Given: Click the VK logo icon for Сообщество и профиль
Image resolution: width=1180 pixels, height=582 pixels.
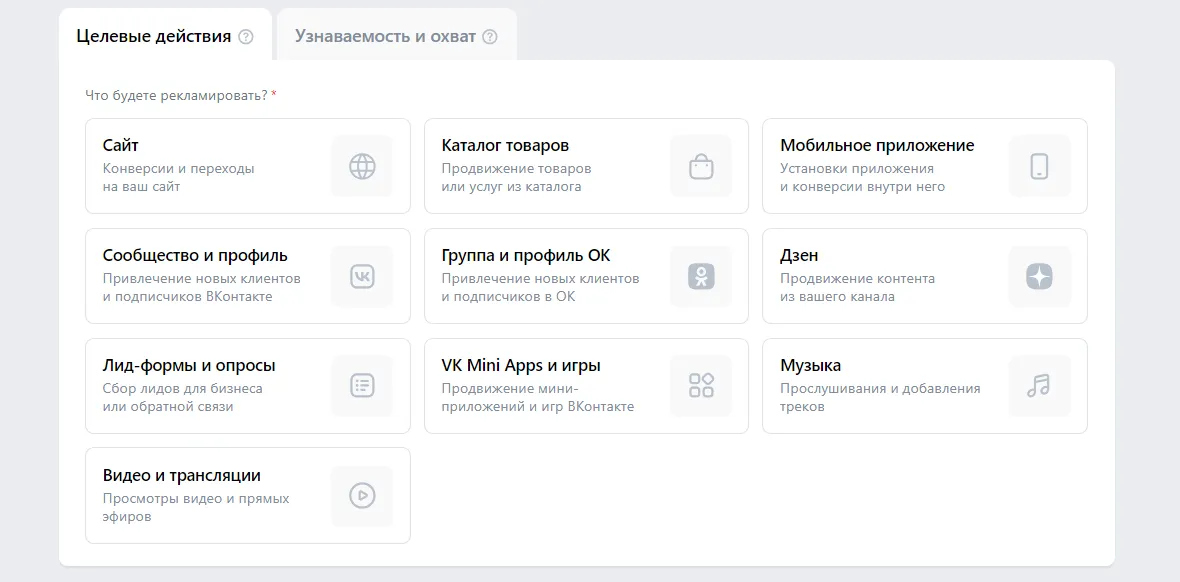Looking at the screenshot, I should [362, 276].
